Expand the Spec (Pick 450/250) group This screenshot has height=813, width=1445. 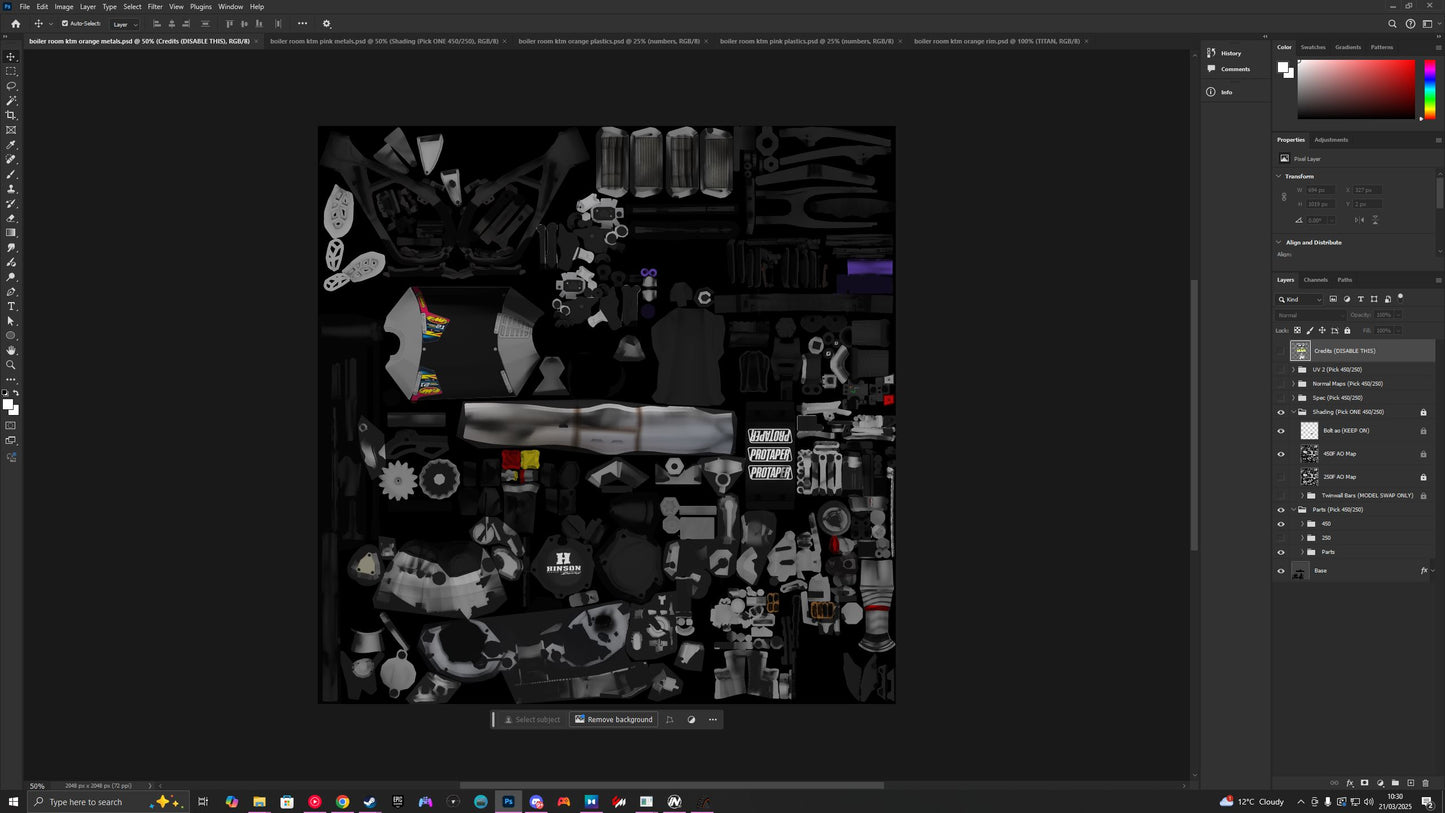point(1293,398)
